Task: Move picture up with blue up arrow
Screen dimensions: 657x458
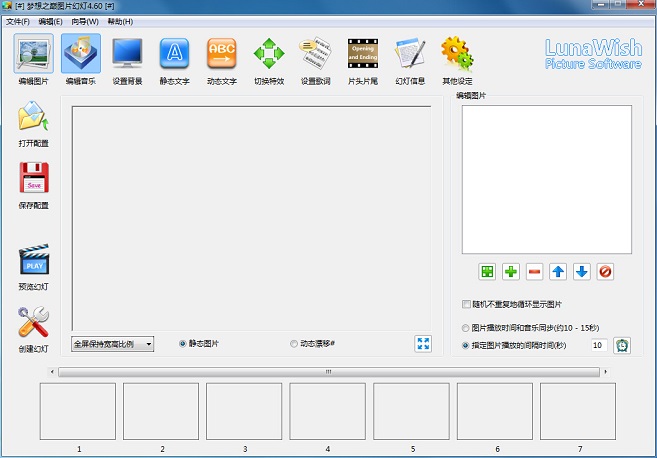Action: pyautogui.click(x=557, y=271)
